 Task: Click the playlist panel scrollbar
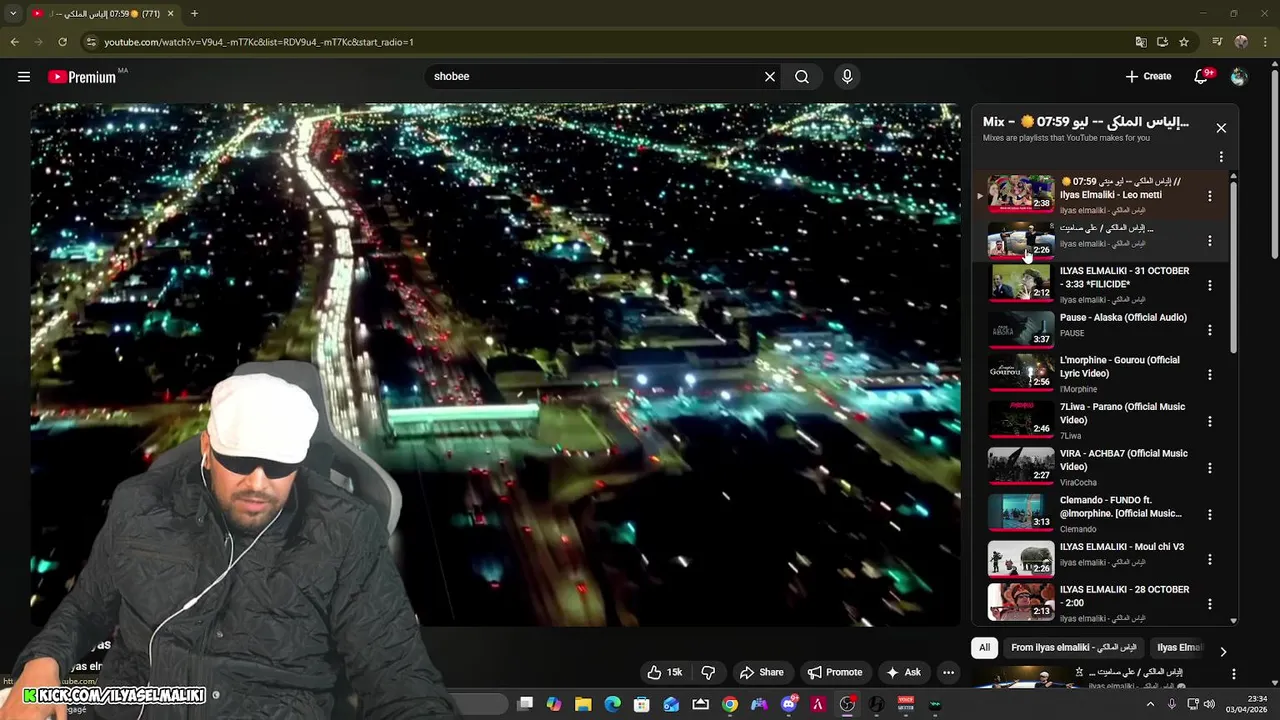(x=1233, y=265)
